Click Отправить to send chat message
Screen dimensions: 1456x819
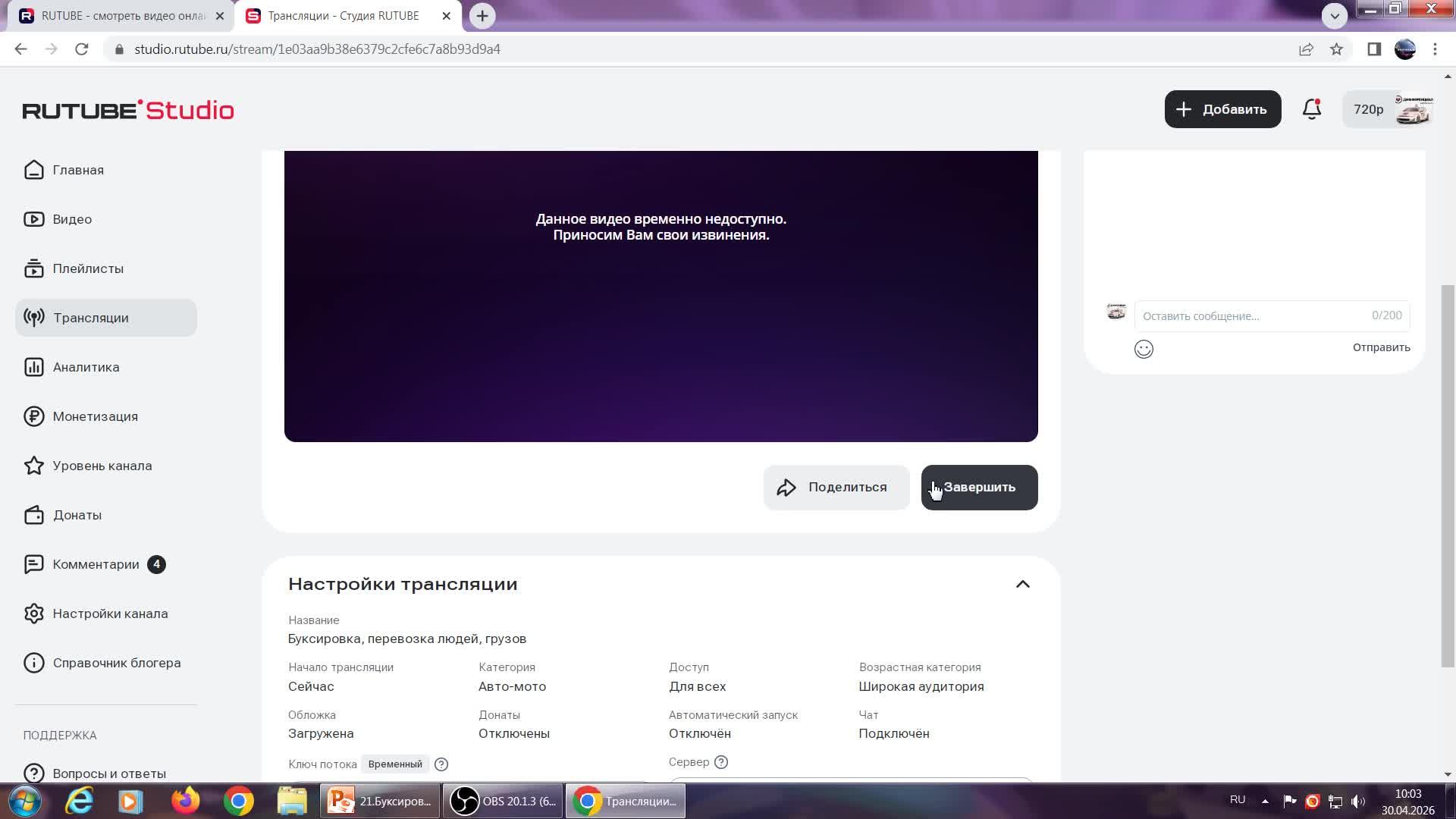click(1381, 347)
